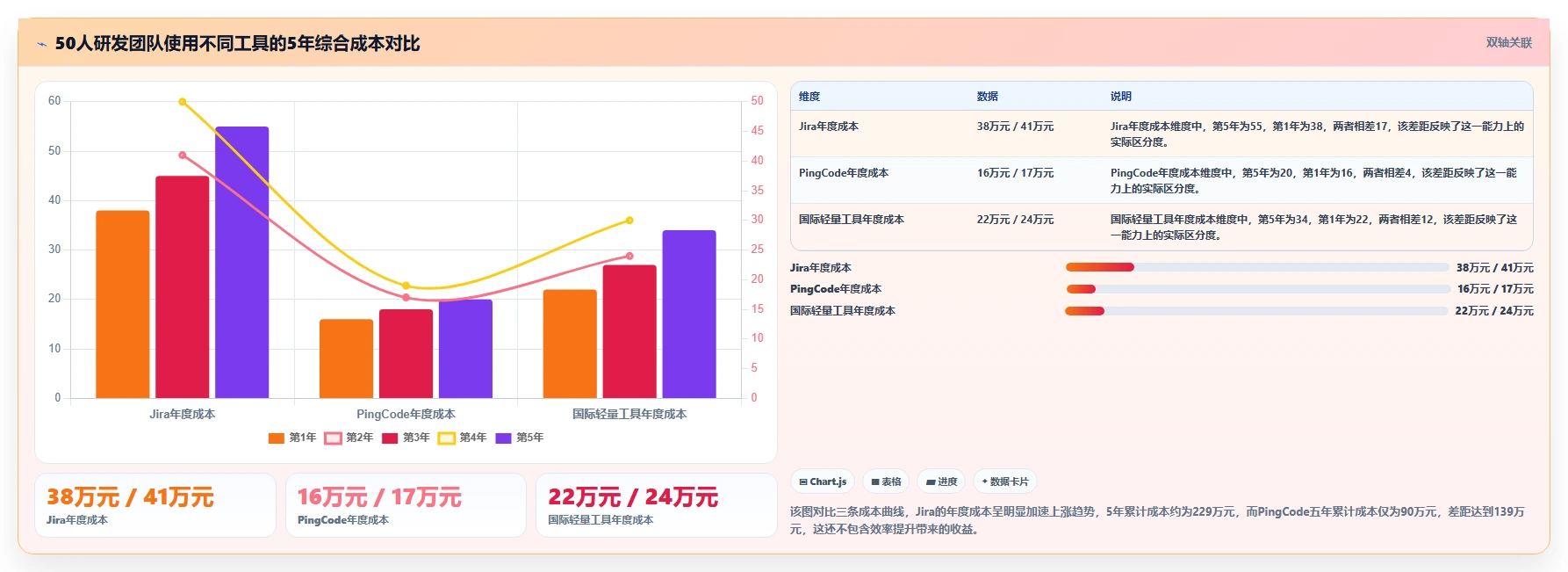Click the Chart.js chip icon
Screen dimensions: 1568x572
(x=803, y=481)
